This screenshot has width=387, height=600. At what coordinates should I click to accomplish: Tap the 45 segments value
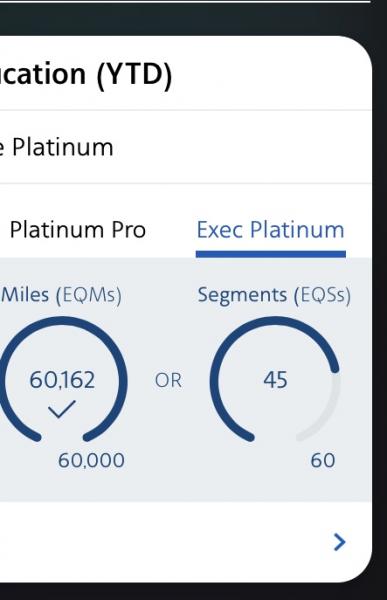point(275,380)
